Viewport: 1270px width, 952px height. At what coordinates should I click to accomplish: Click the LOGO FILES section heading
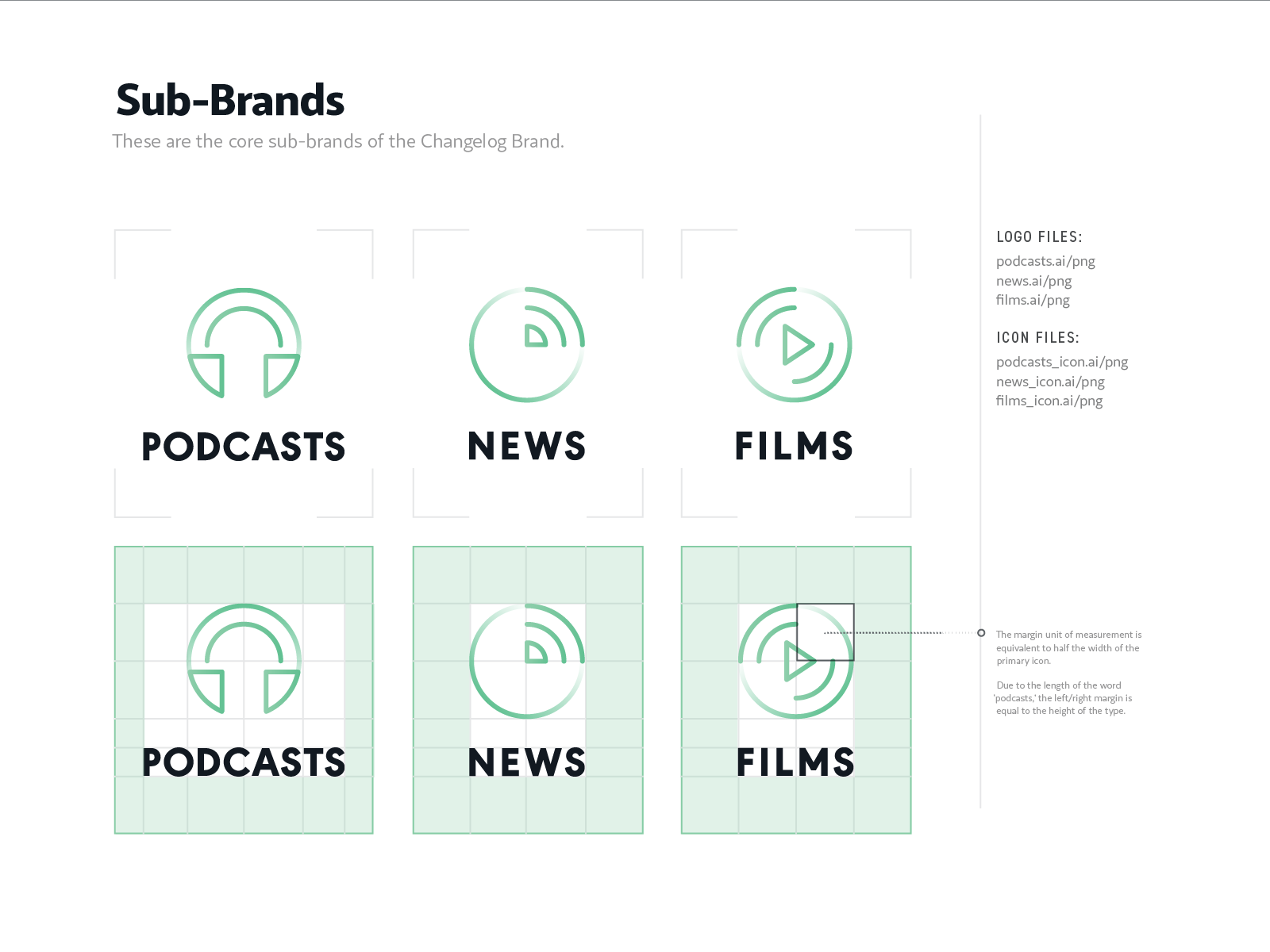[1039, 236]
